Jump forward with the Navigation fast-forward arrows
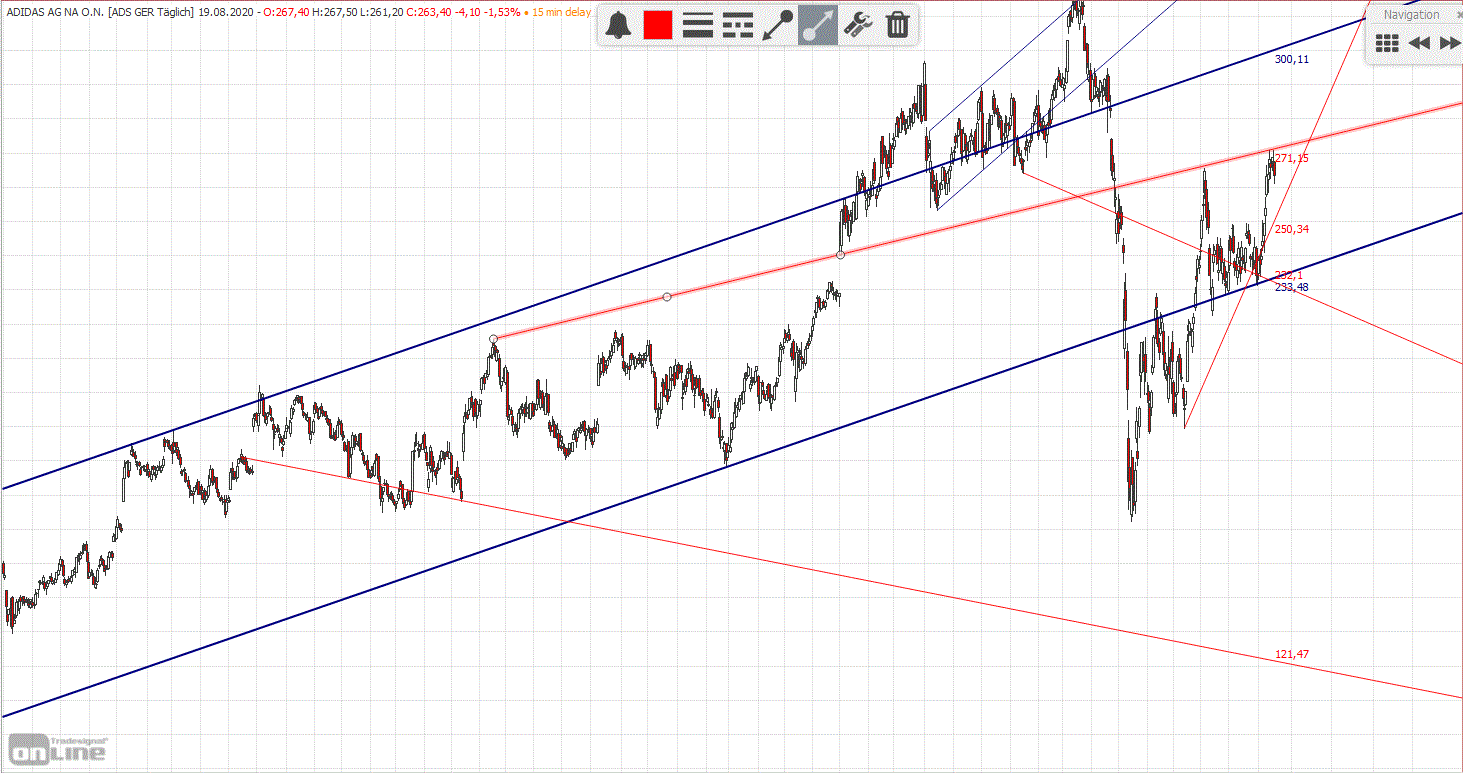The width and height of the screenshot is (1463, 773). pos(1449,43)
